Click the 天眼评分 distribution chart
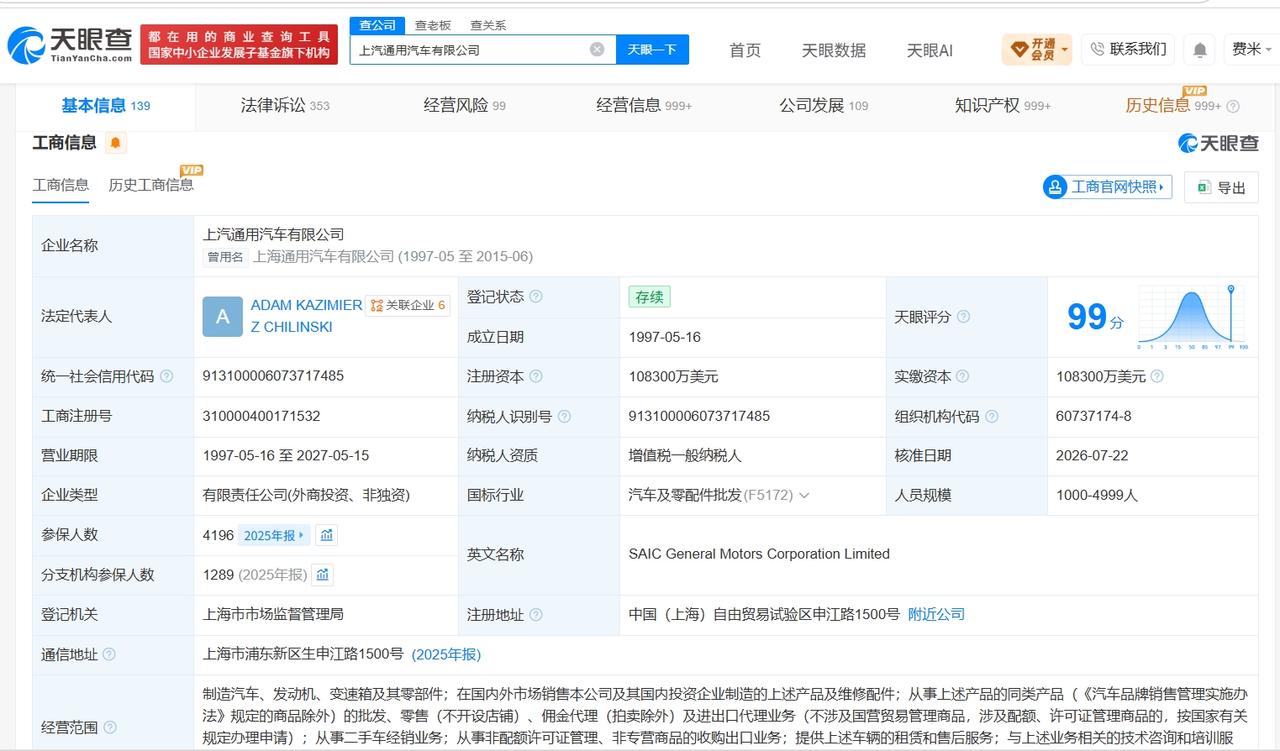This screenshot has width=1280, height=751. (x=1194, y=317)
